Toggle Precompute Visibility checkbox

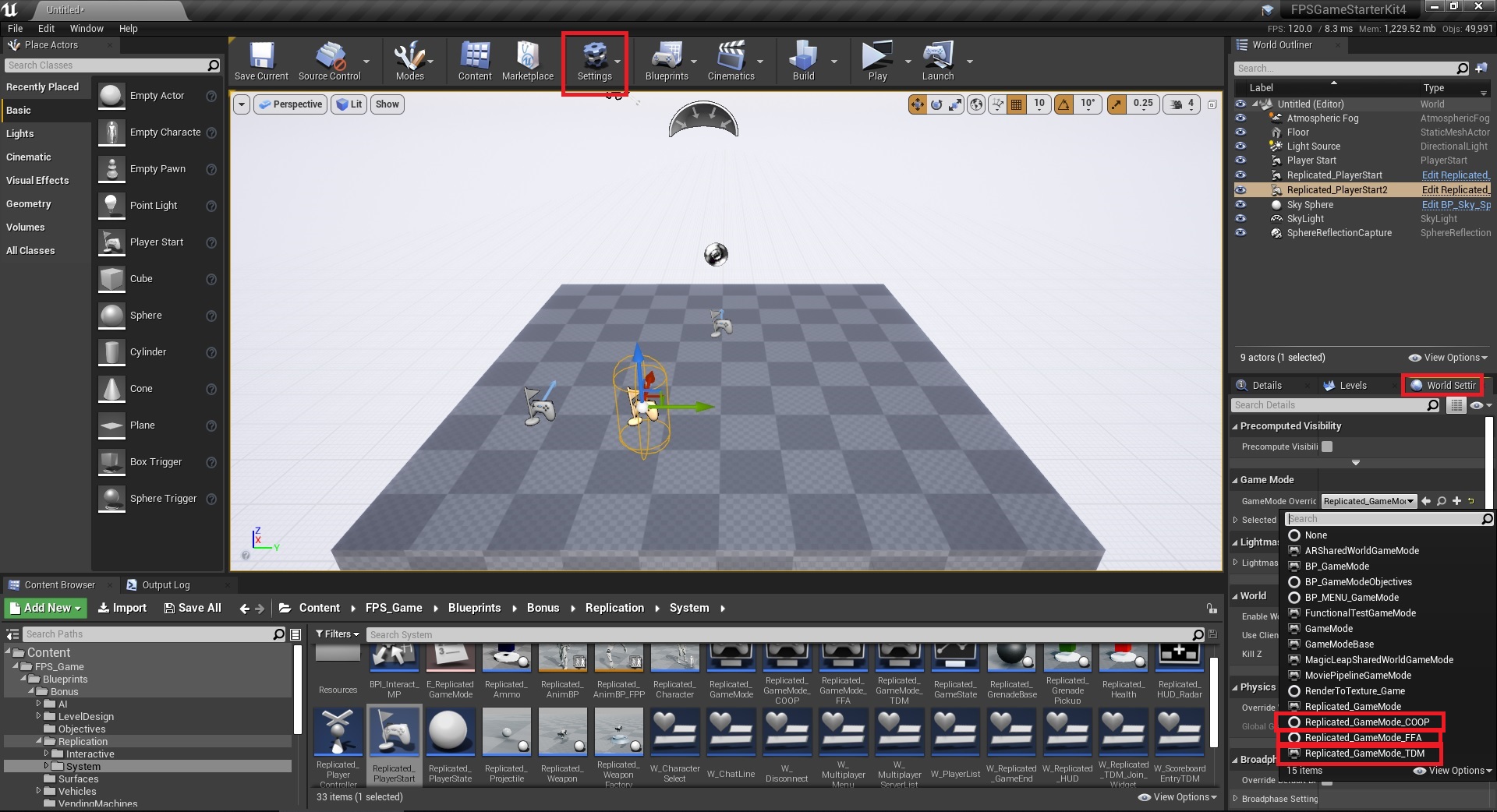click(1327, 447)
